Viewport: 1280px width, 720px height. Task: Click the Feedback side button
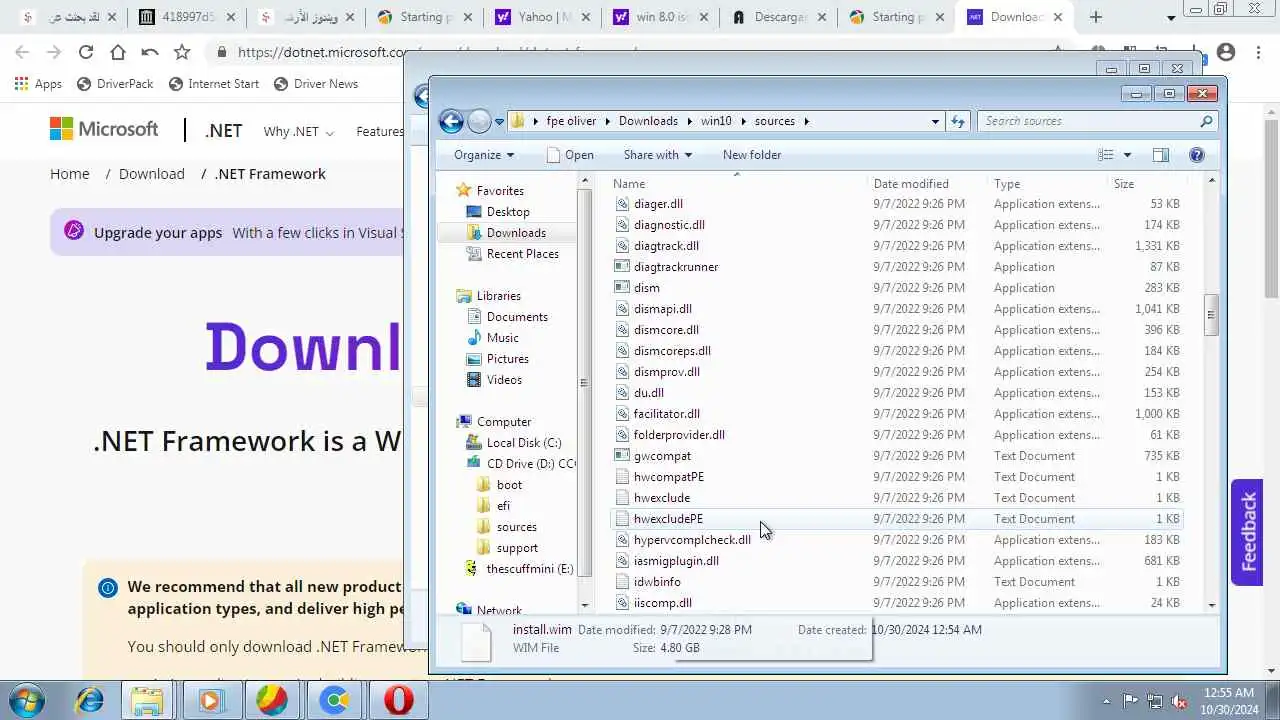pos(1247,532)
